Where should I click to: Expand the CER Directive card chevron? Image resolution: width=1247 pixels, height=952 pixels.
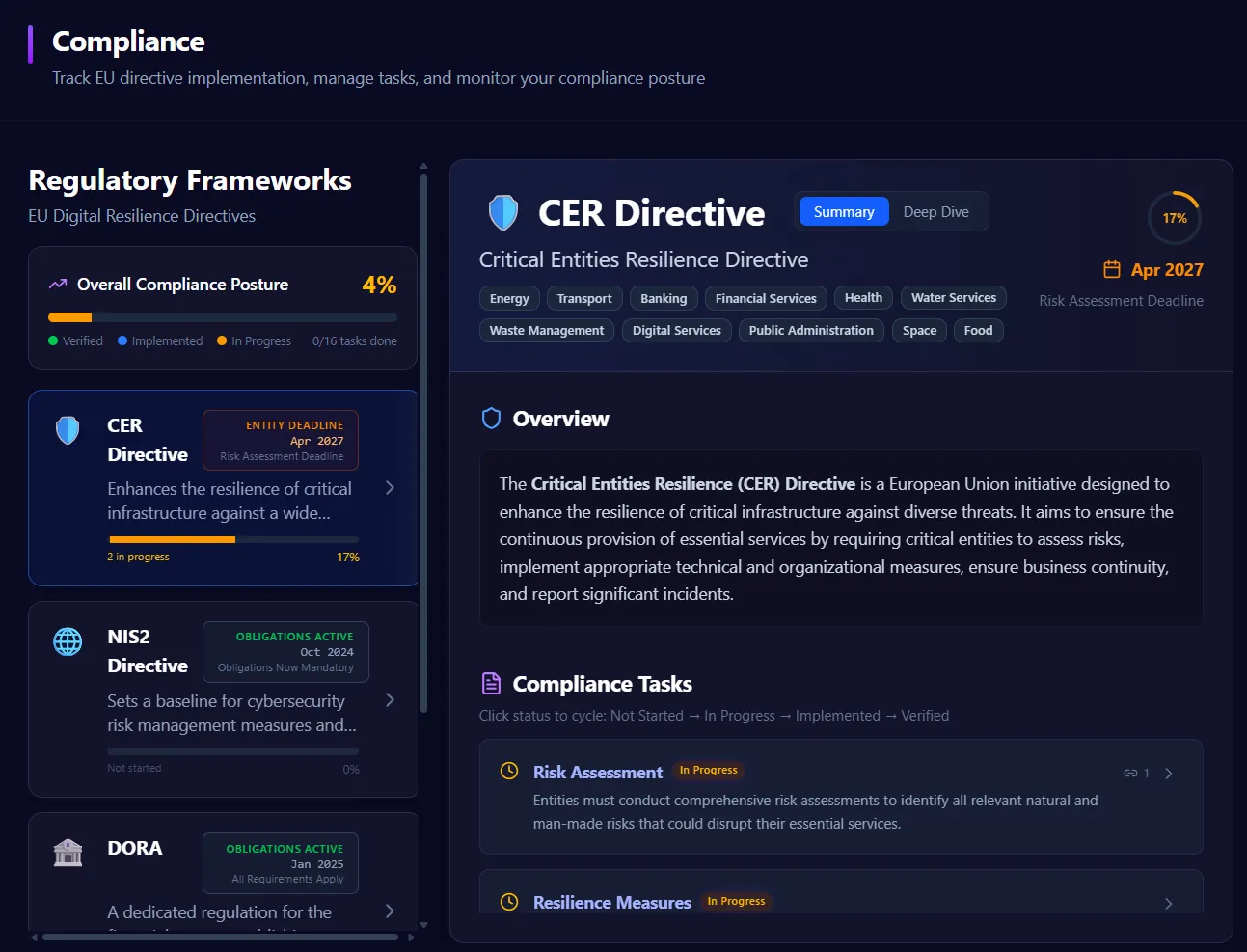390,488
